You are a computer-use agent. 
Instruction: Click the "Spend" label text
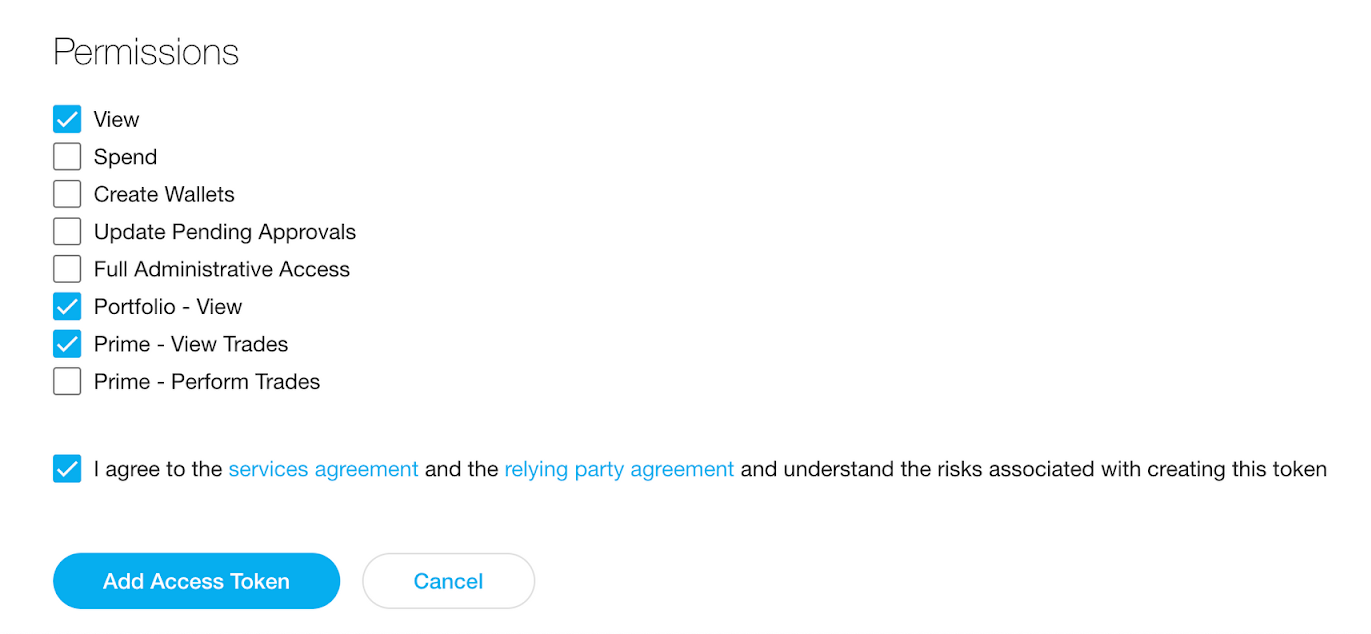[125, 157]
